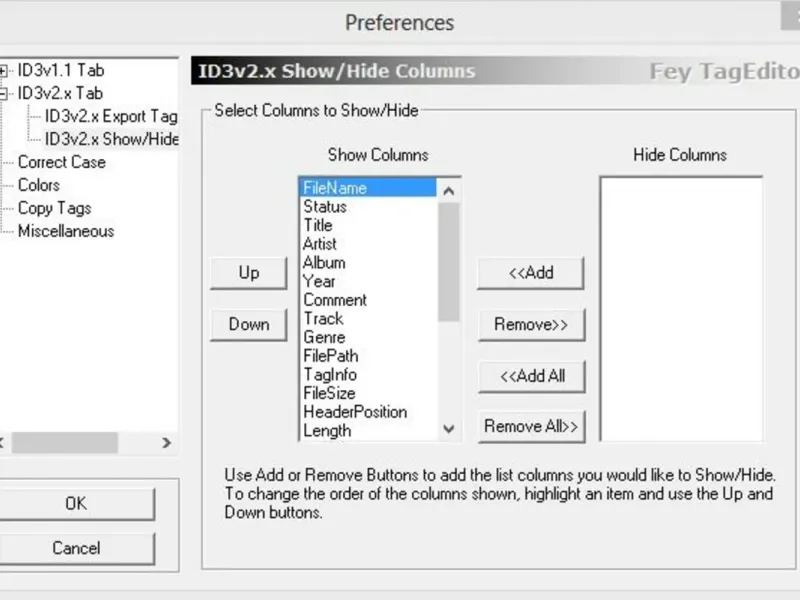Cancel the Preferences dialog
The height and width of the screenshot is (600, 800).
(76, 548)
